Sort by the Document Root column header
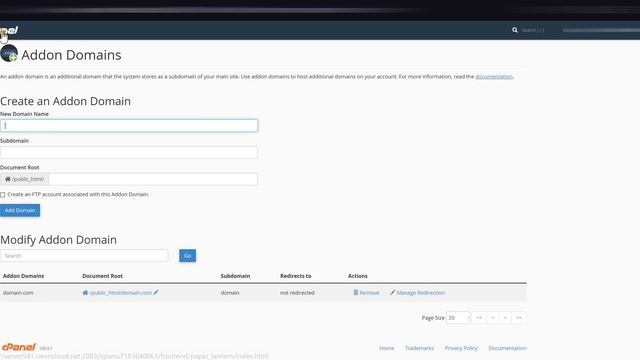This screenshot has width=640, height=360. (x=102, y=276)
